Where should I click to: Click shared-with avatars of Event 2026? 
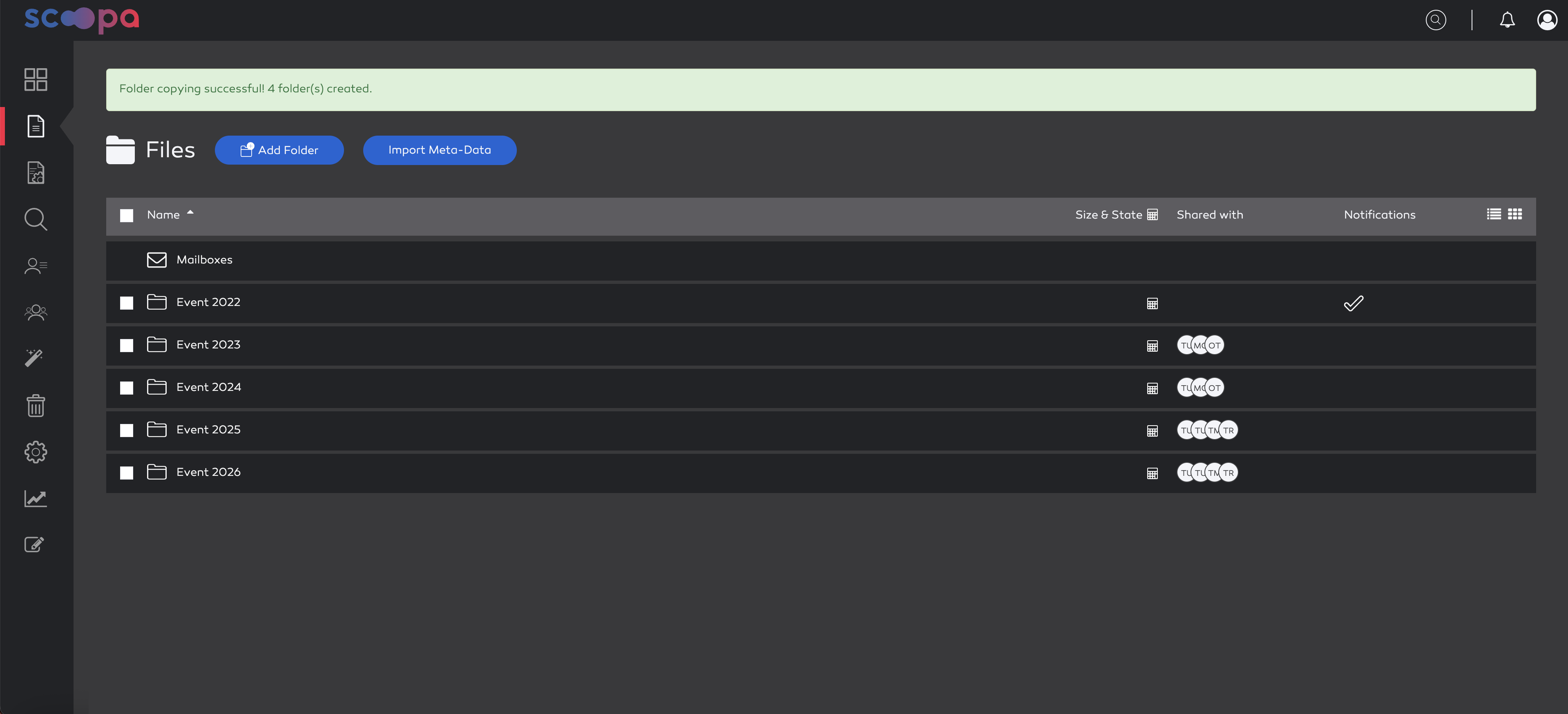pyautogui.click(x=1207, y=472)
